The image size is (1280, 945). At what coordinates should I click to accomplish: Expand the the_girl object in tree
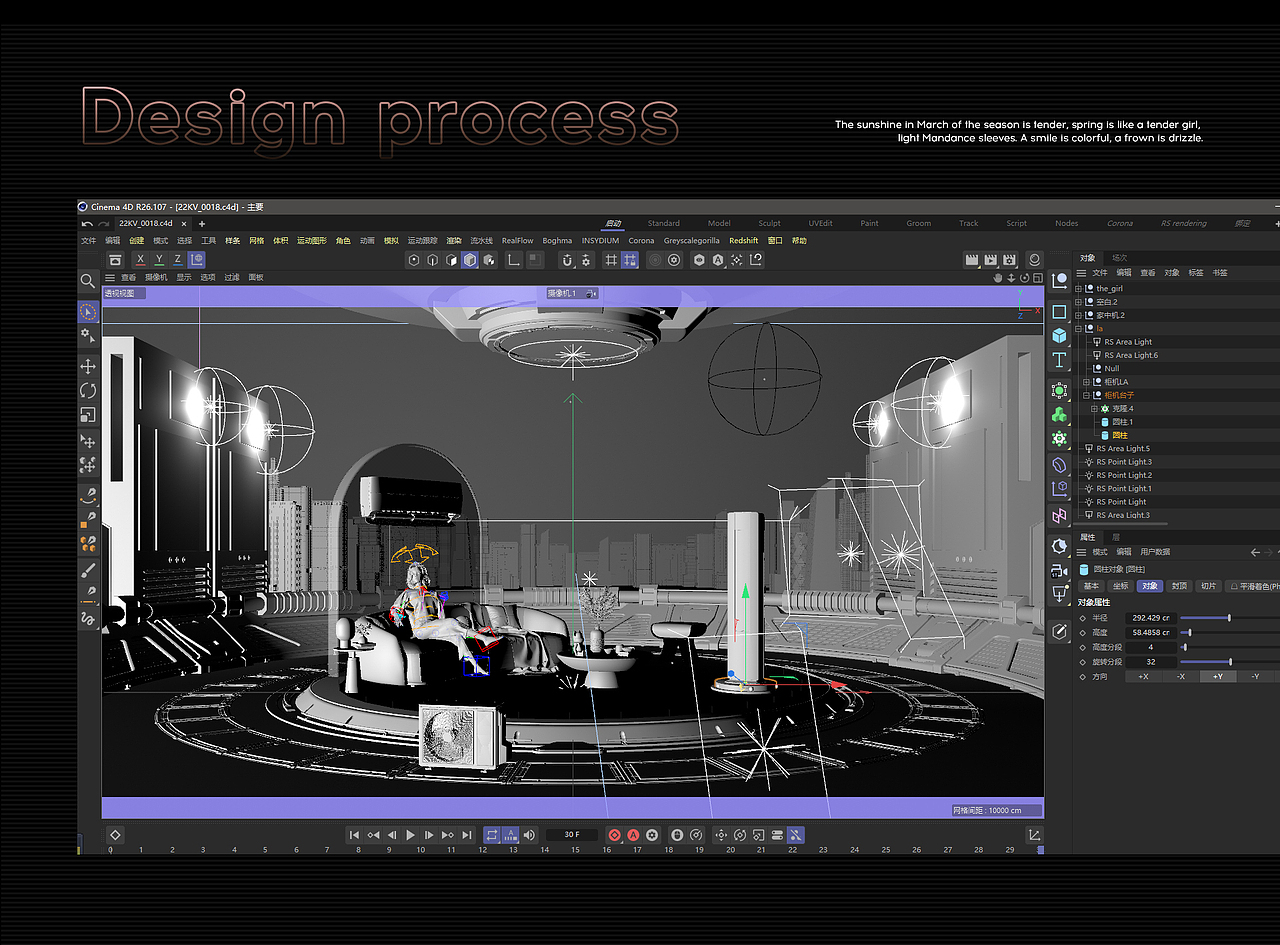pyautogui.click(x=1079, y=289)
